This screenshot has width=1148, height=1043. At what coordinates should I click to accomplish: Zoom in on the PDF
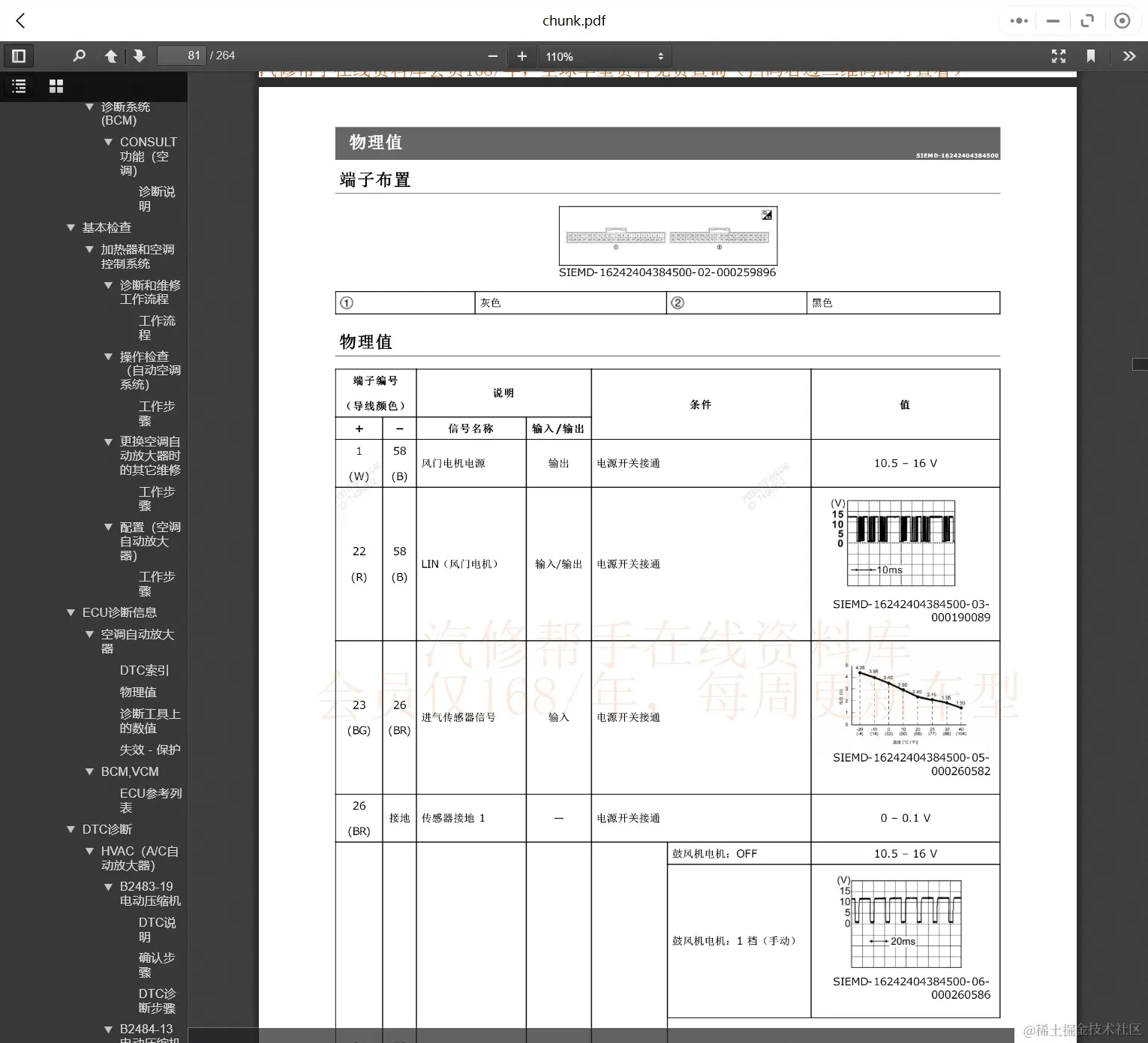[x=521, y=56]
